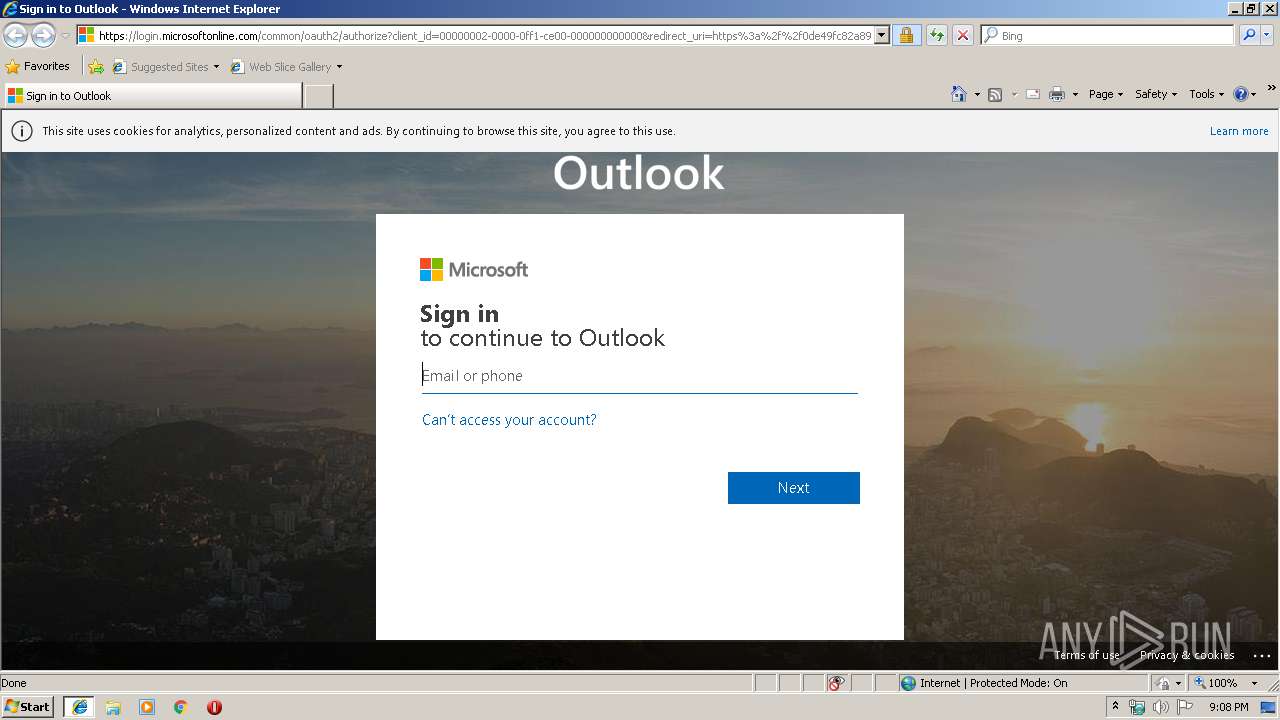Expand the Home button dropdown arrow

977,95
